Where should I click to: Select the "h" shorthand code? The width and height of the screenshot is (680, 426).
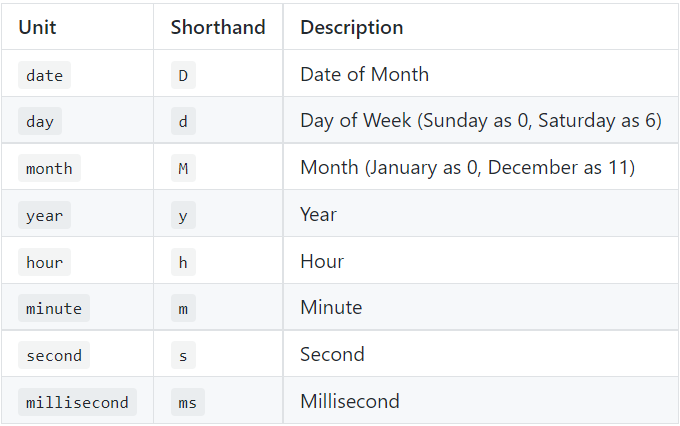183,262
